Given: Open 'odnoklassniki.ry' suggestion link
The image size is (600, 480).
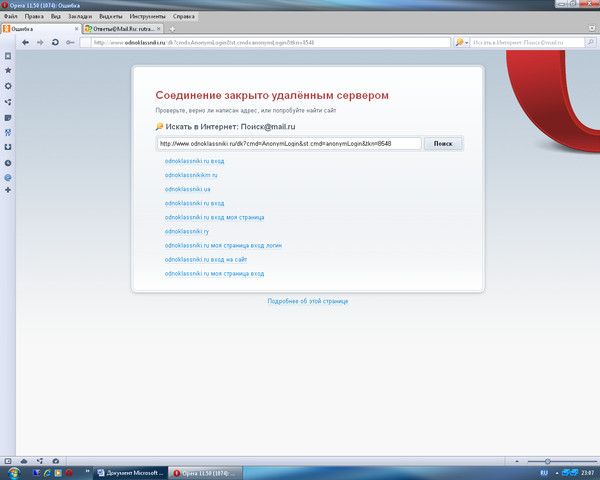Looking at the screenshot, I should pos(187,232).
